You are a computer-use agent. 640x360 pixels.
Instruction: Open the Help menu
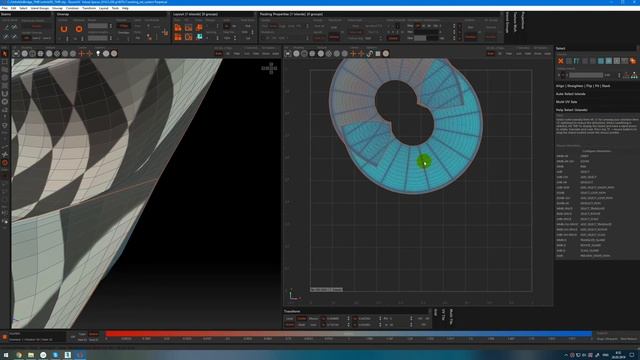(125, 8)
